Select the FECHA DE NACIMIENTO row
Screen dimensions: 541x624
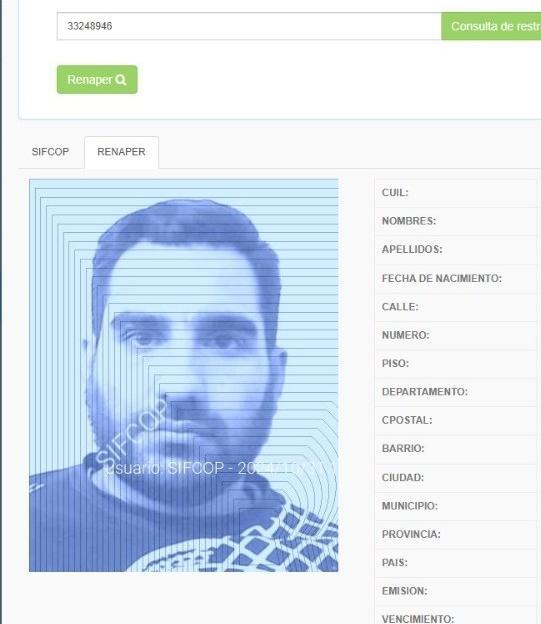[x=458, y=278]
